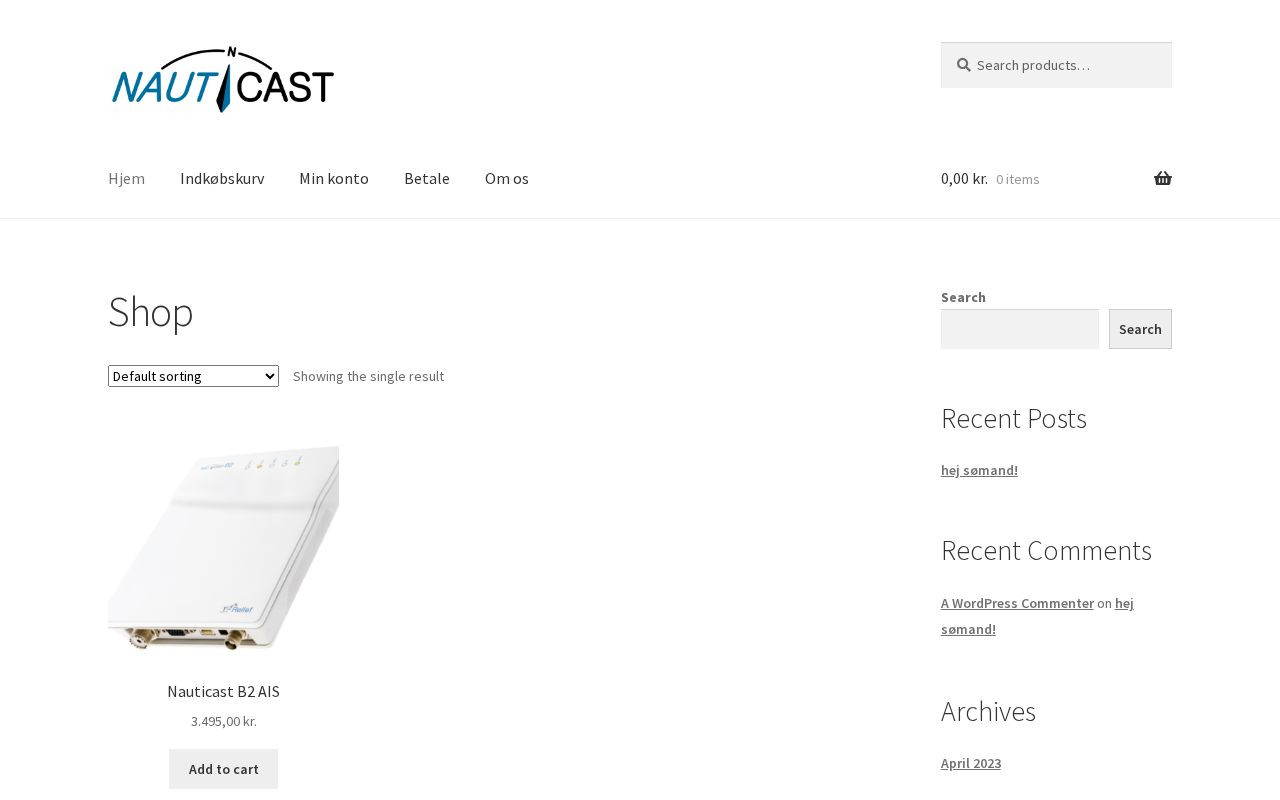Select the '0 items' cart count
The image size is (1280, 800).
[x=1018, y=179]
